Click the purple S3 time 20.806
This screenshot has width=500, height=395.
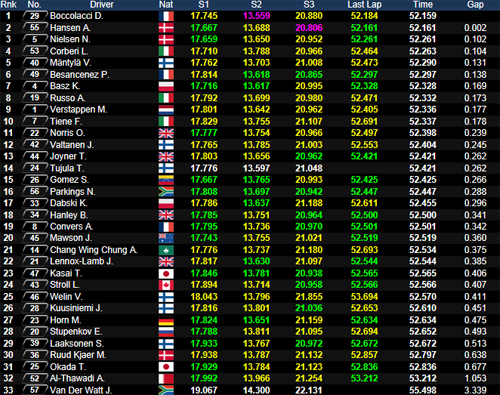309,28
